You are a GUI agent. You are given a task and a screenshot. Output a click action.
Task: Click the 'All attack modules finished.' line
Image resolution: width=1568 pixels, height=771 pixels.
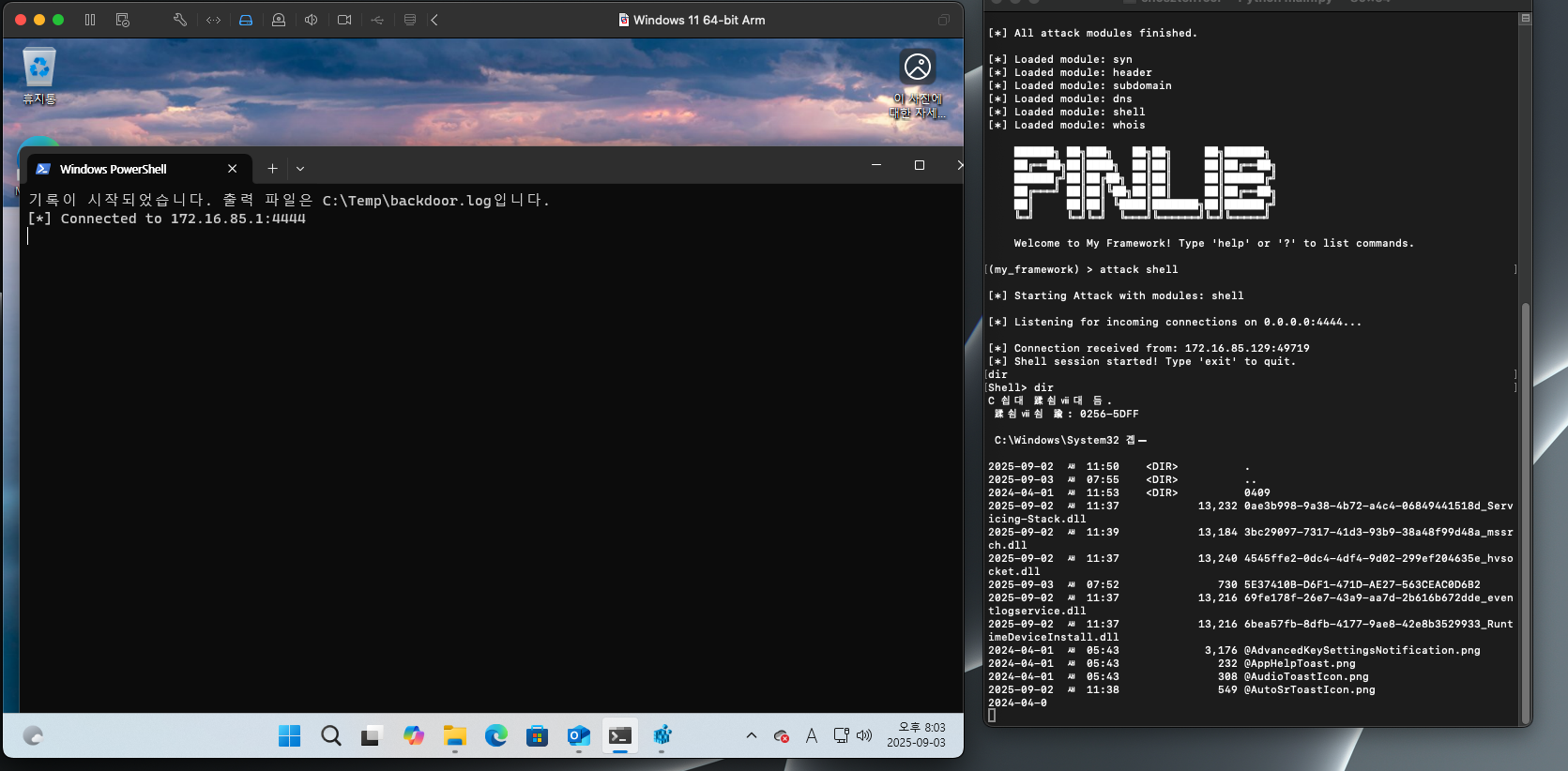tap(1093, 33)
